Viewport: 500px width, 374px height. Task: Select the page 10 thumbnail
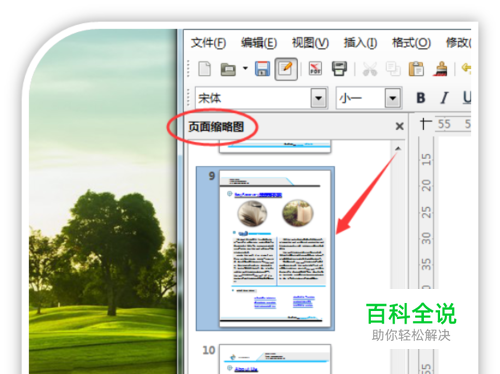[275, 359]
